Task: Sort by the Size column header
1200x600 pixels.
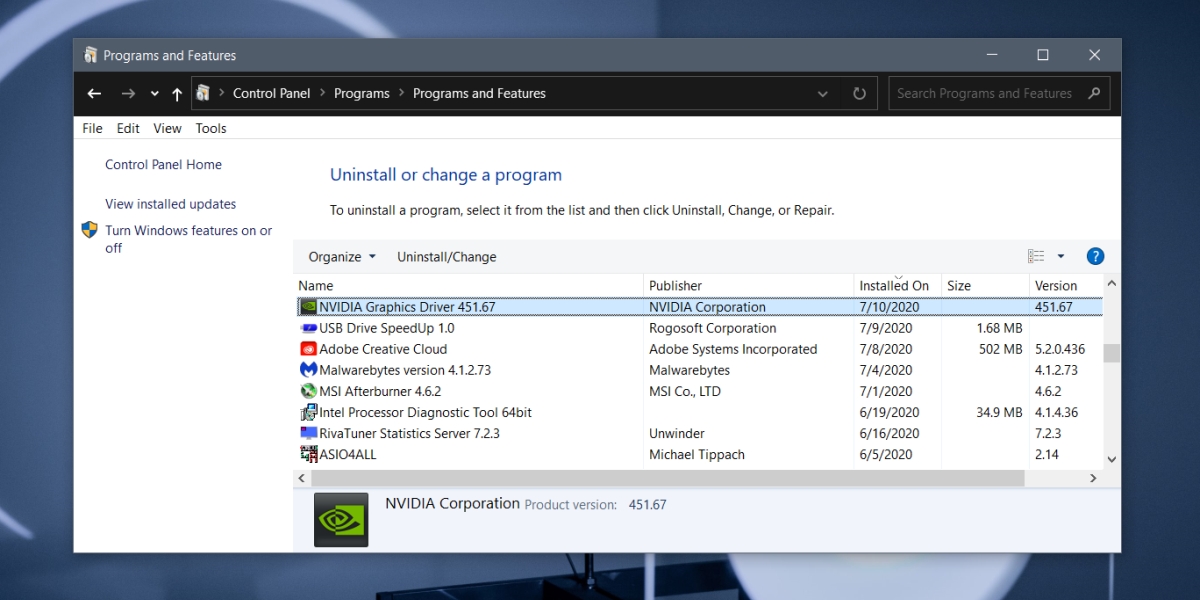Action: pyautogui.click(x=985, y=285)
